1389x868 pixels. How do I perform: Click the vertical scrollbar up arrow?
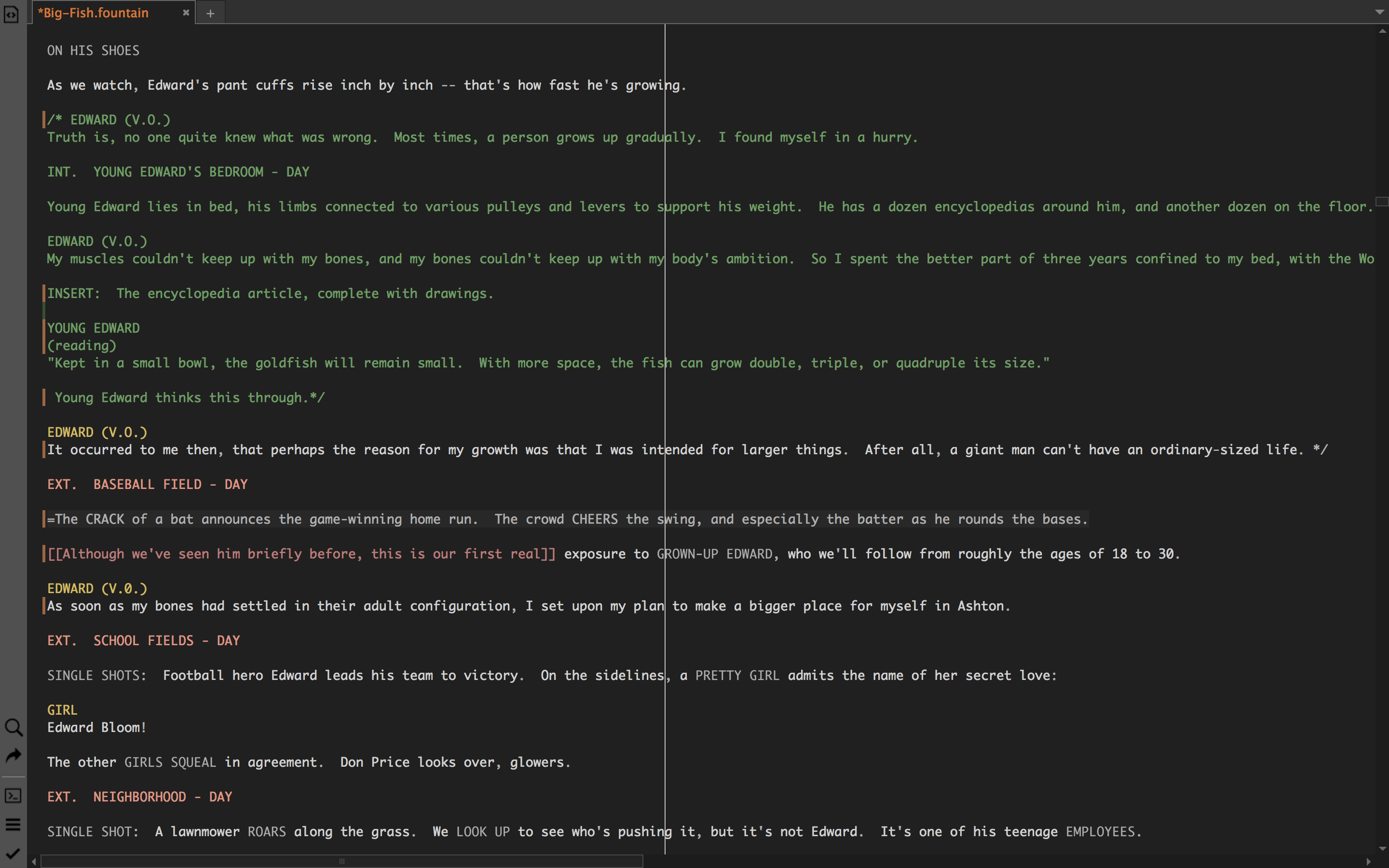[1382, 31]
